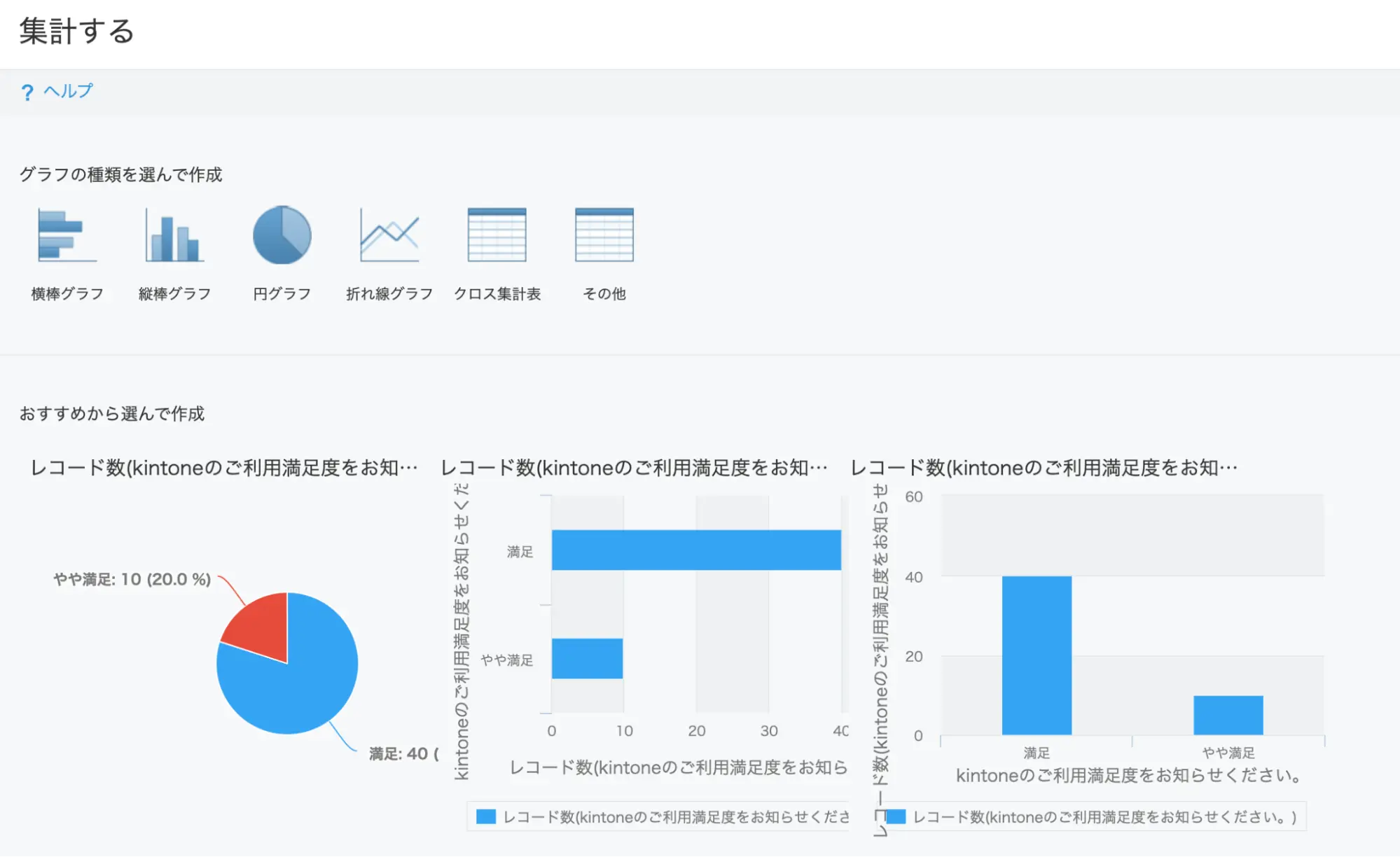Click blue legend swatch under horizontal bar chart
The image size is (1400, 857).
[x=486, y=816]
